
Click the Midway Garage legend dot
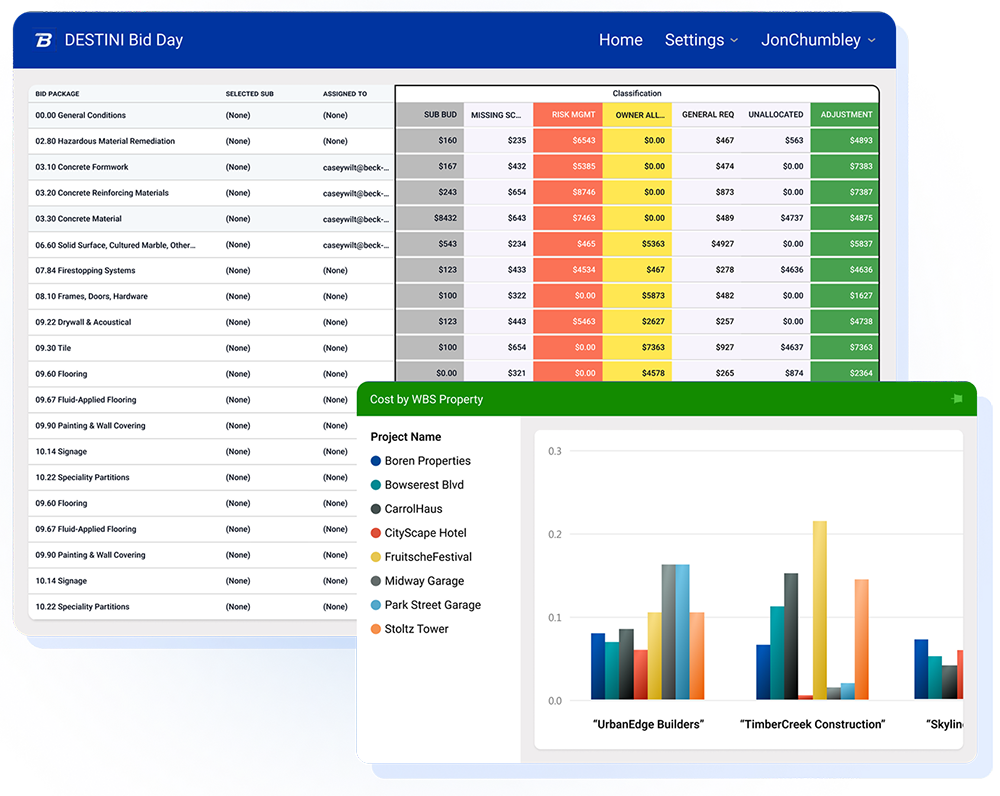376,581
